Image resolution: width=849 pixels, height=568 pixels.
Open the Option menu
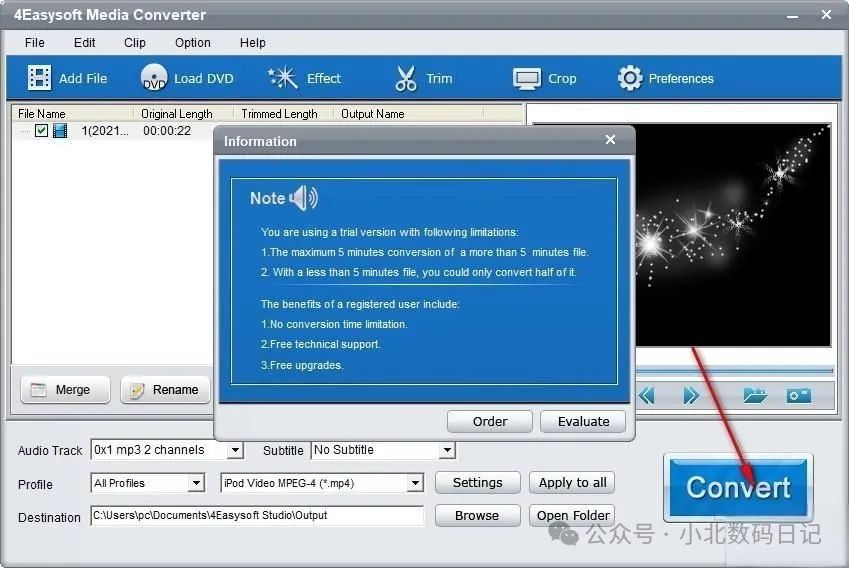193,43
